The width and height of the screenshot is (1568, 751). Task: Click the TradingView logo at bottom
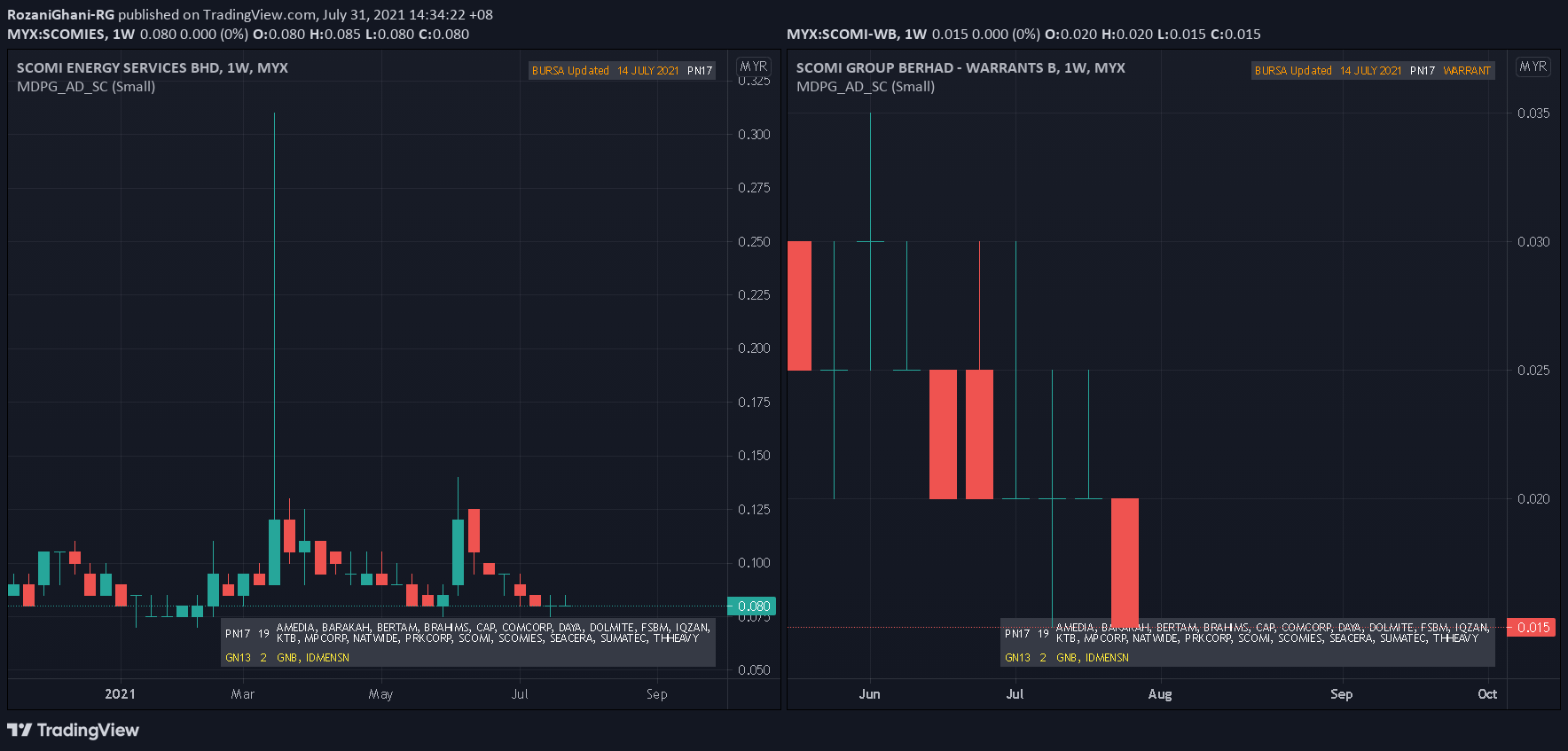(73, 730)
